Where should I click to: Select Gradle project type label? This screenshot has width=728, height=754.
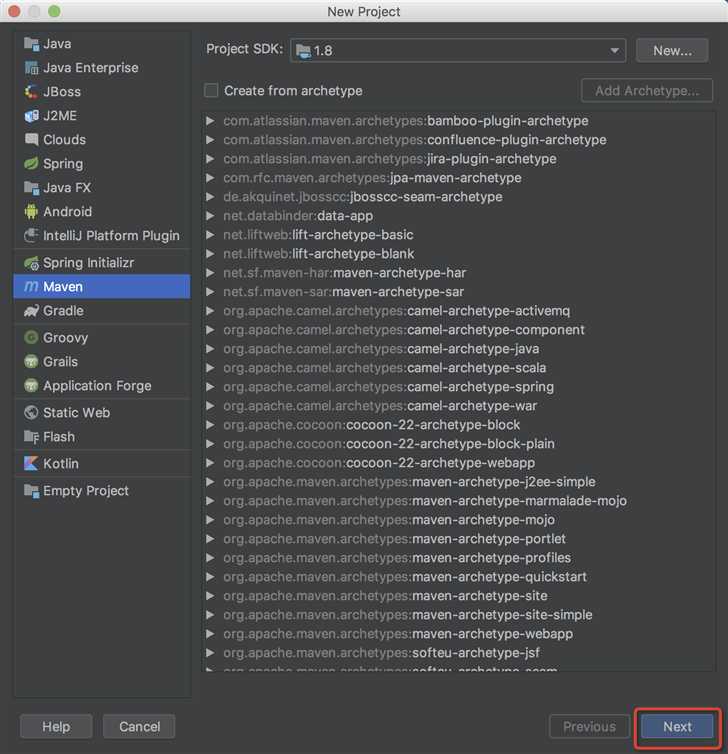pos(63,311)
